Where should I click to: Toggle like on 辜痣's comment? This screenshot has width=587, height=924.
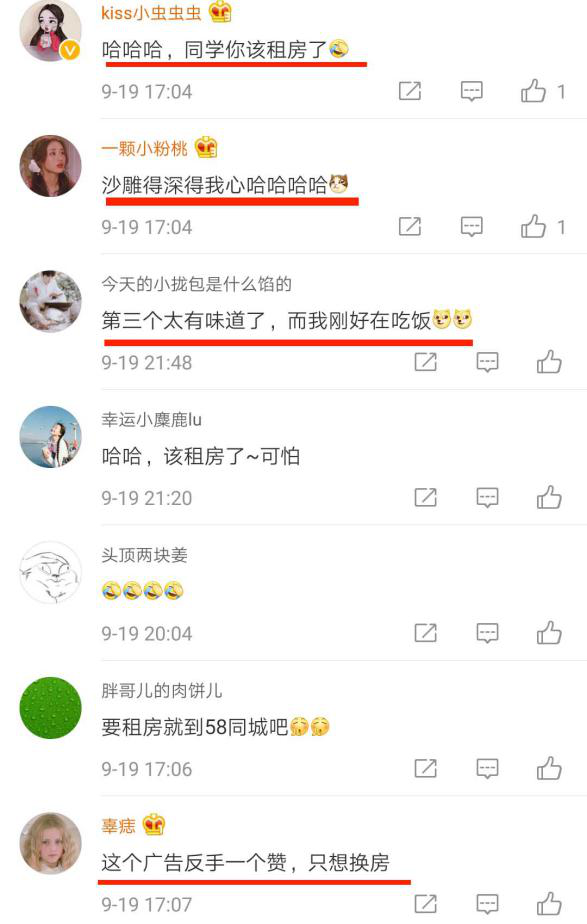coord(549,904)
